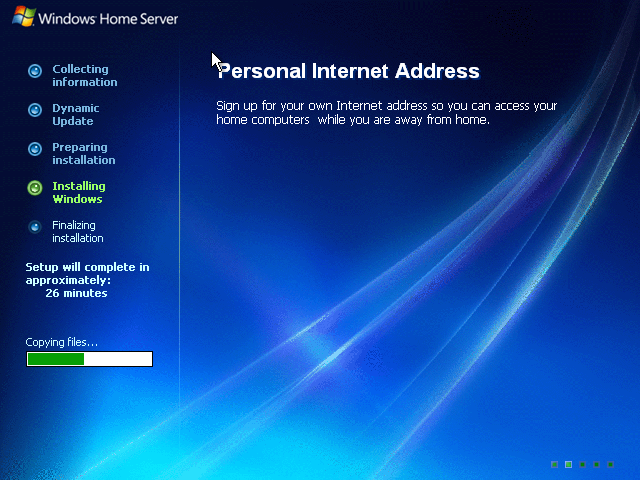The image size is (640, 480).
Task: Select the Finalizing installation step label
Action: (78, 231)
